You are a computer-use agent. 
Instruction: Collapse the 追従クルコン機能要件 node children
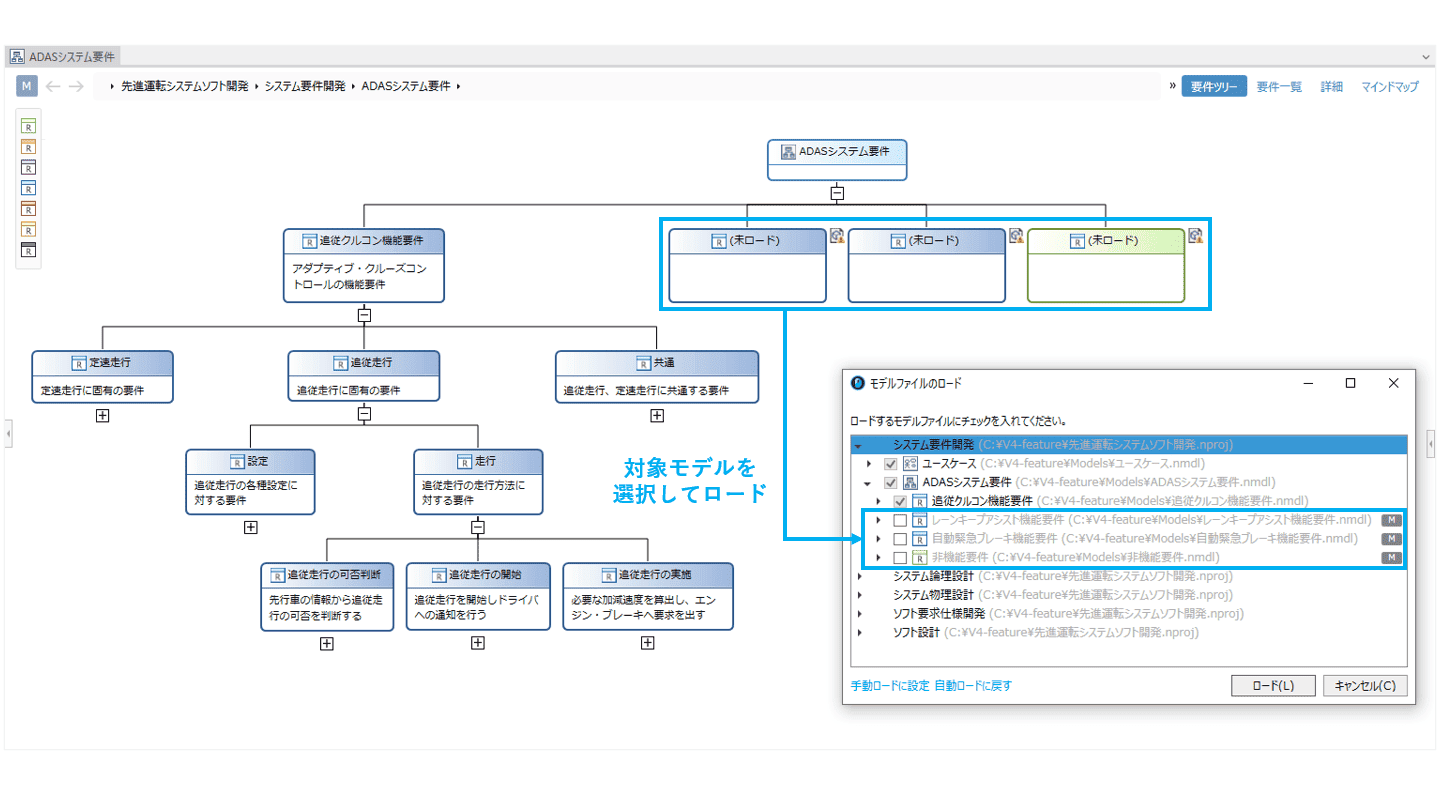pos(364,314)
